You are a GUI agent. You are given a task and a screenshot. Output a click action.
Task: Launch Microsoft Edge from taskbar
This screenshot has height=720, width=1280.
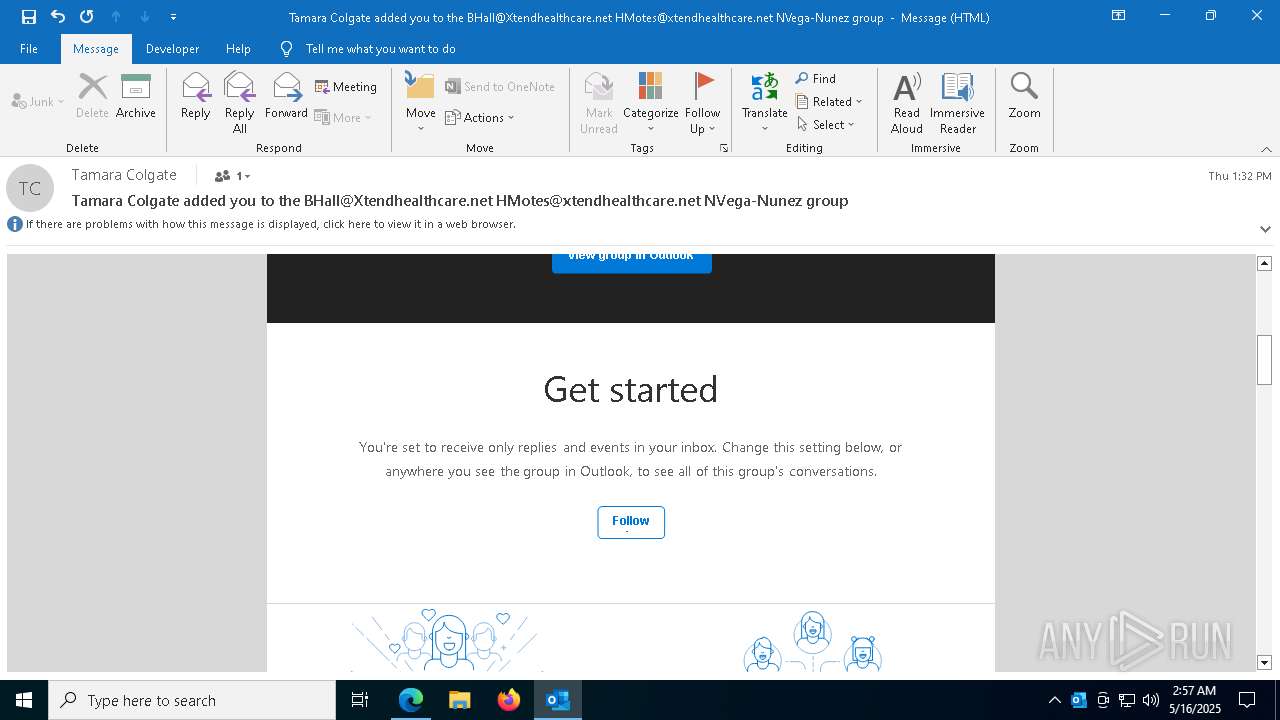(x=411, y=700)
